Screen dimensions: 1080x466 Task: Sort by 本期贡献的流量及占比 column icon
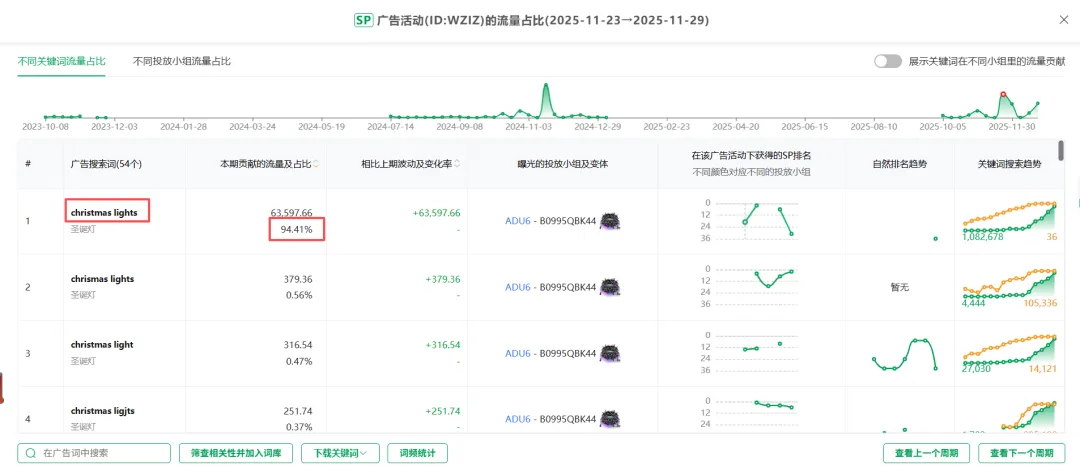316,165
